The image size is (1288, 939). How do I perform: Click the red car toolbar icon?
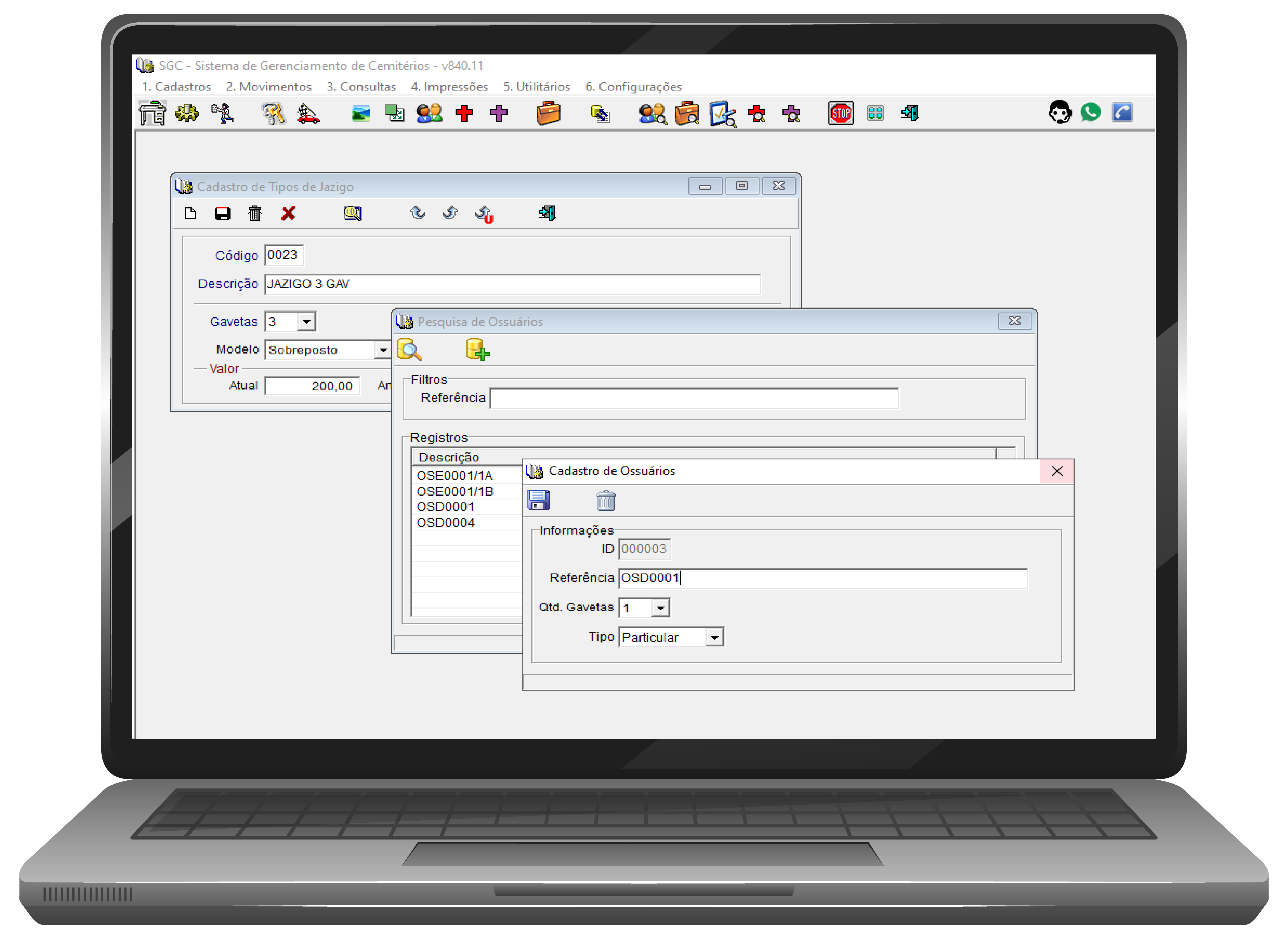pyautogui.click(x=309, y=113)
